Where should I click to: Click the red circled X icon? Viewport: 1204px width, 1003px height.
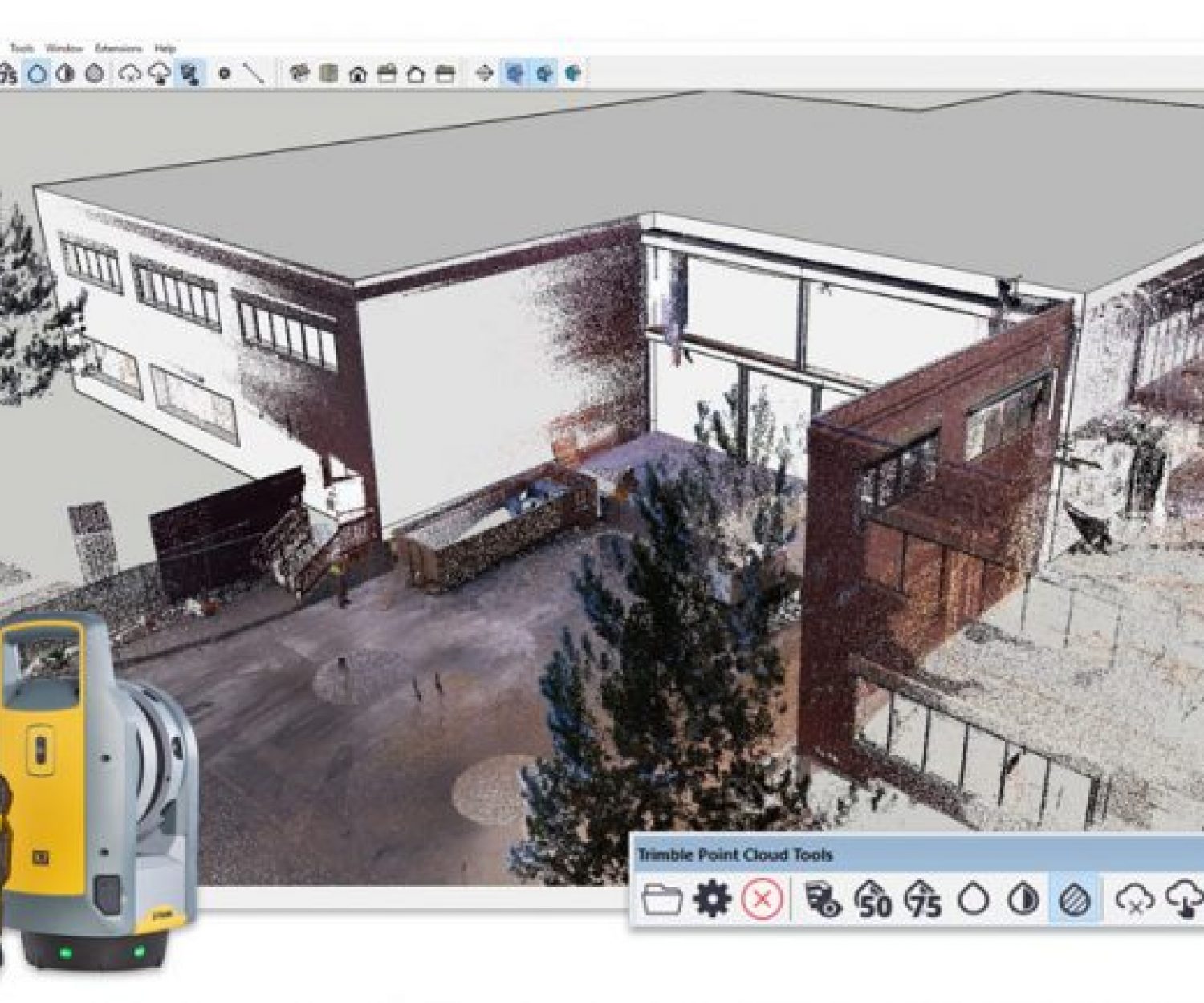click(762, 900)
